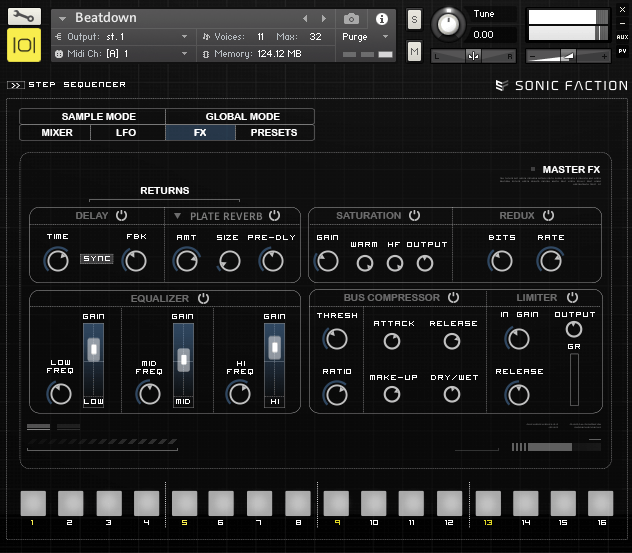
Task: Open the instrument info icon
Action: coord(381,19)
